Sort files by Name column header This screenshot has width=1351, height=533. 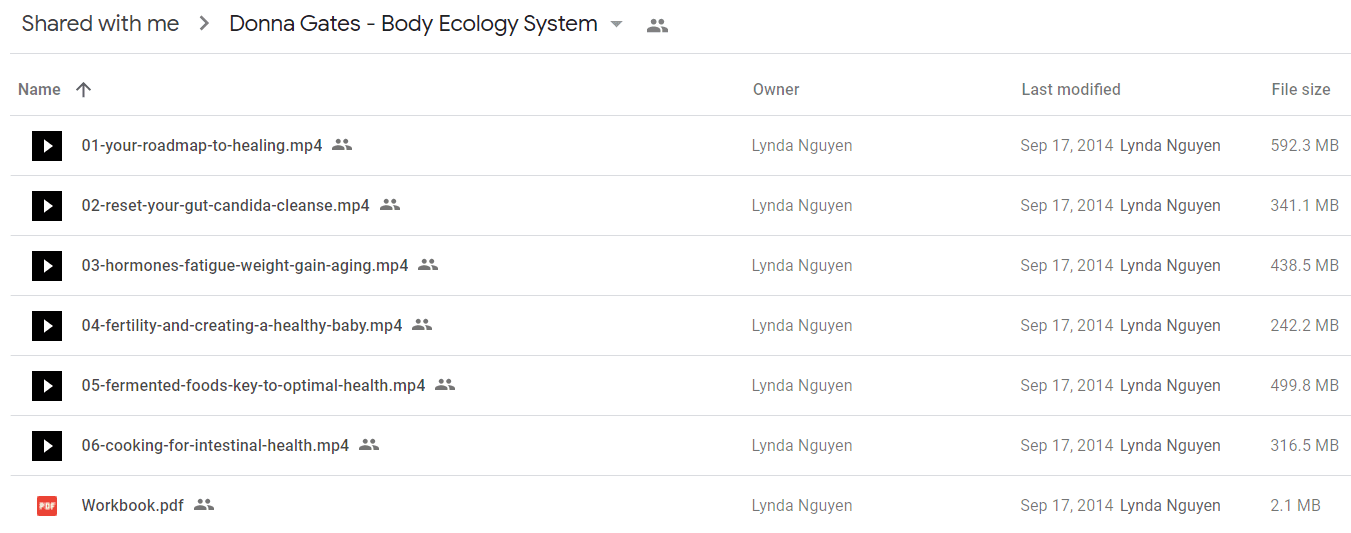point(39,89)
